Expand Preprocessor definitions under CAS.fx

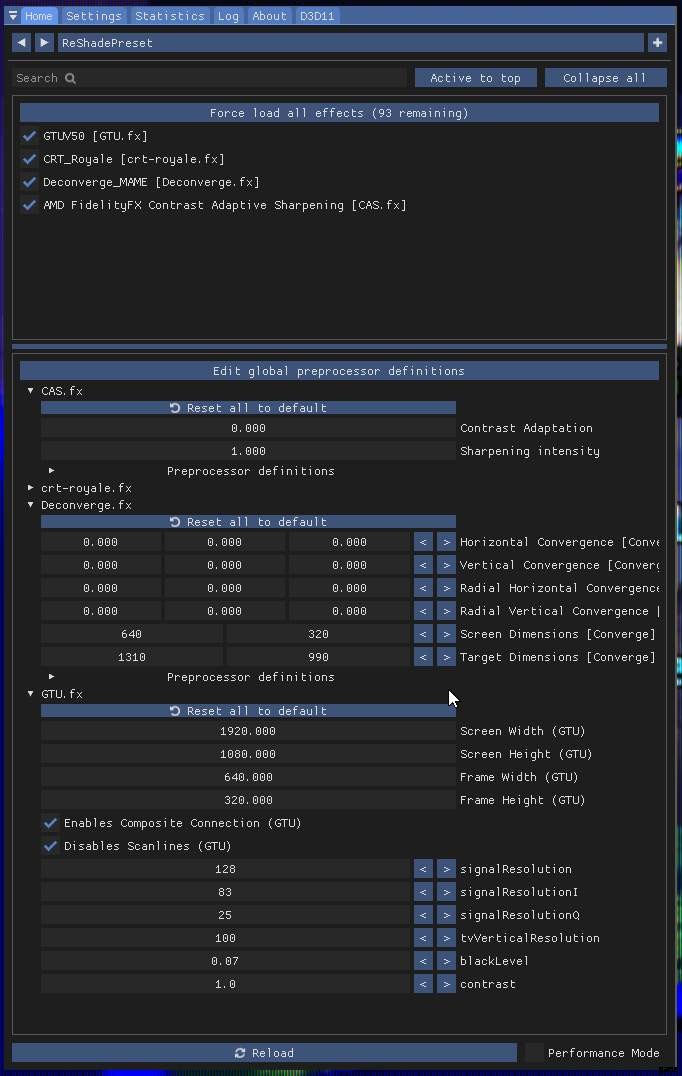click(x=52, y=471)
